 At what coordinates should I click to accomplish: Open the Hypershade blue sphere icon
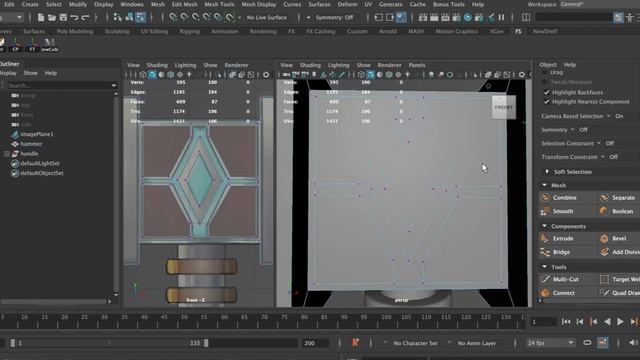468,18
